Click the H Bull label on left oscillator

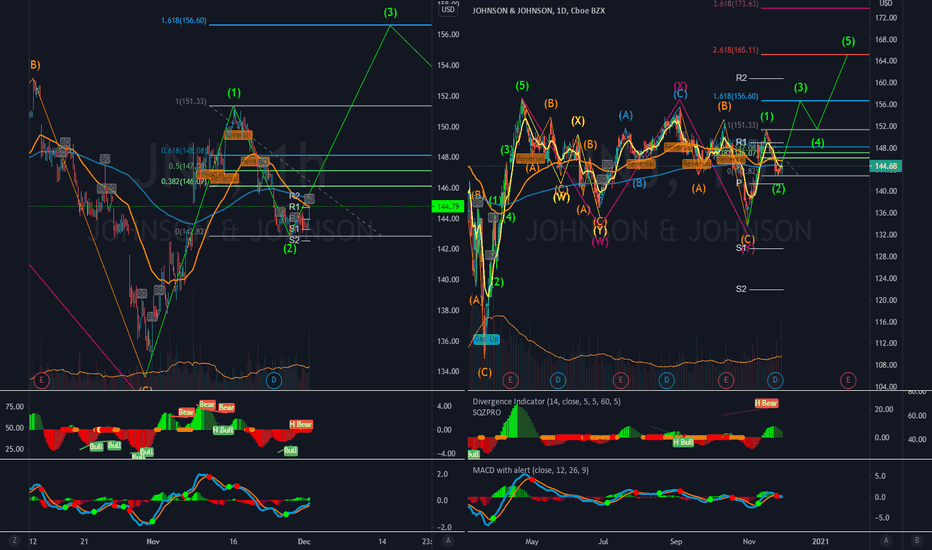223,429
